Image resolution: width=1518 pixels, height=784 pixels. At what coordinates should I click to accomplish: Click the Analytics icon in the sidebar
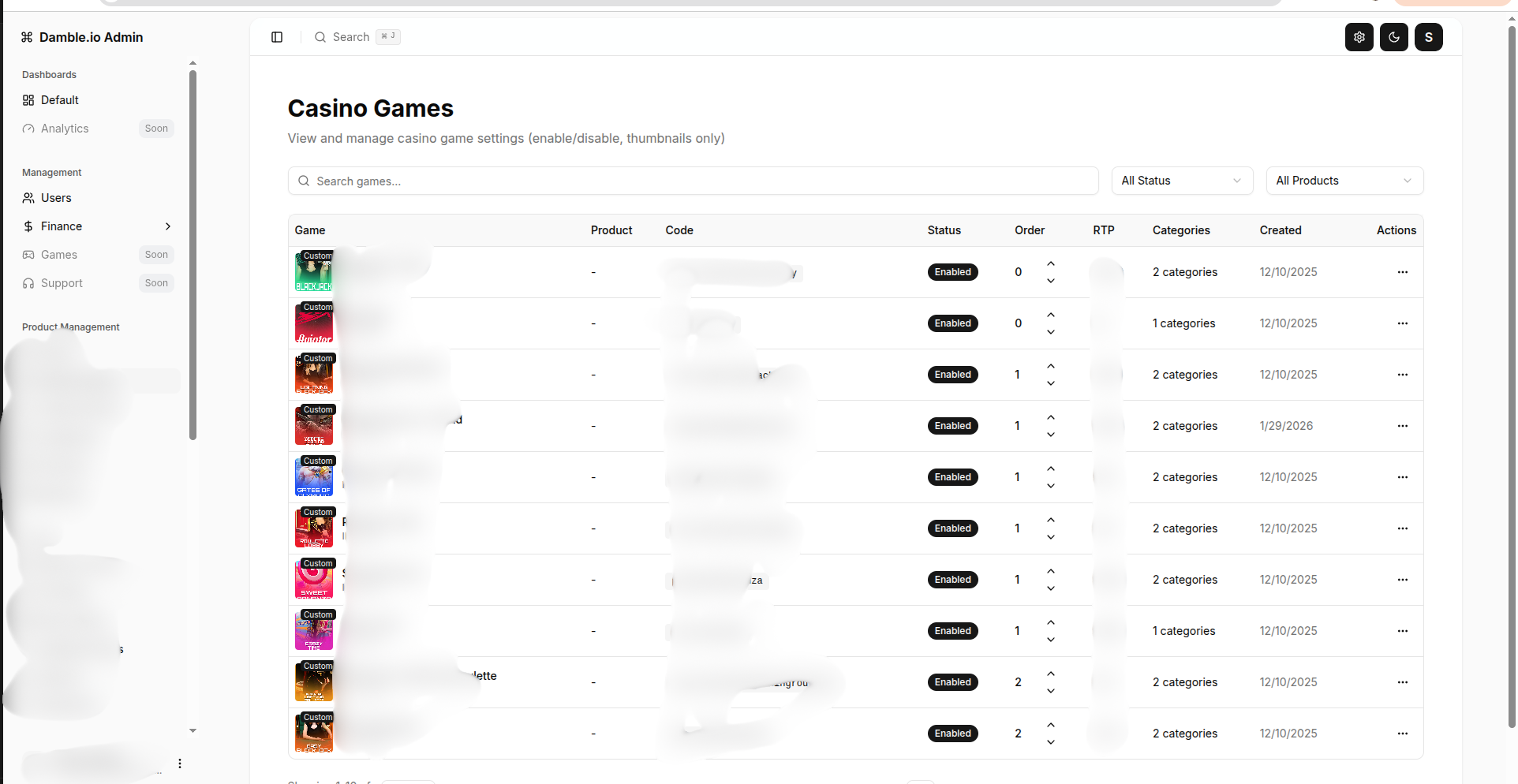click(28, 128)
